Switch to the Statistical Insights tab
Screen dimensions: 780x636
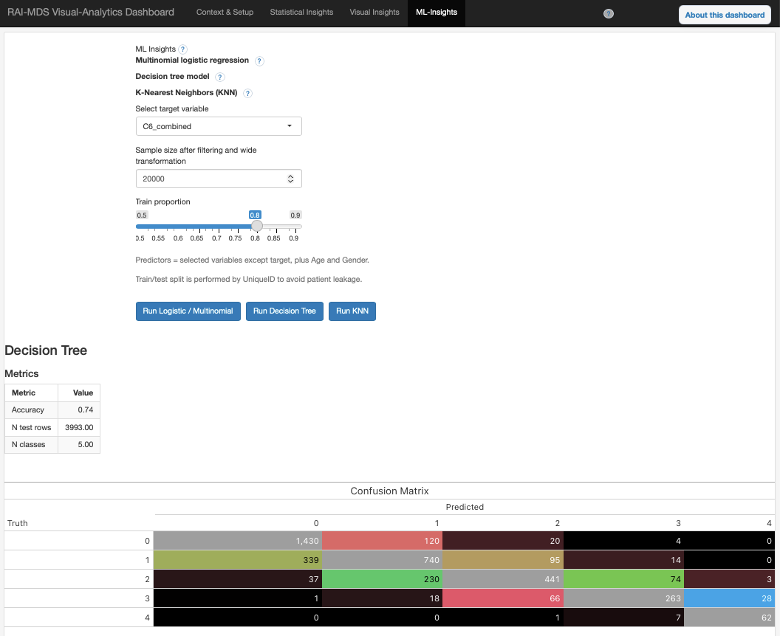coord(301,12)
